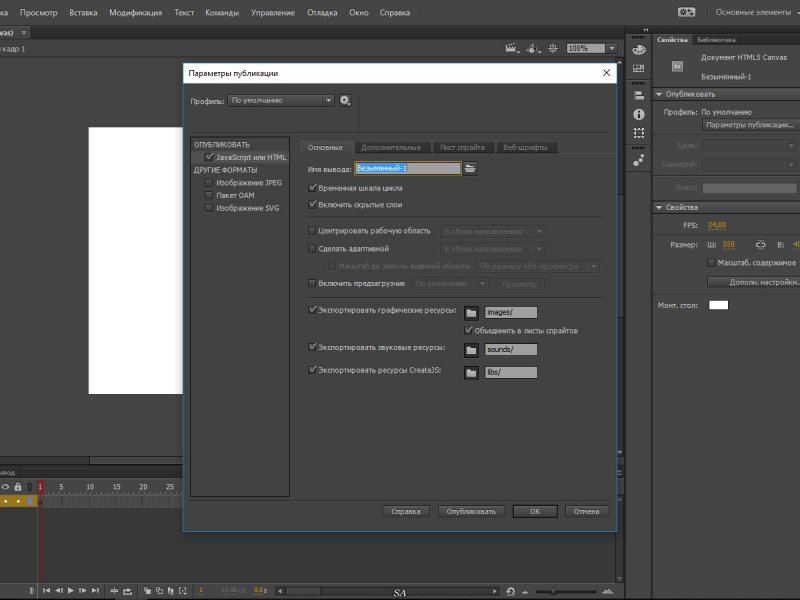Browse output file with folder icon
800x600 pixels.
(x=470, y=168)
